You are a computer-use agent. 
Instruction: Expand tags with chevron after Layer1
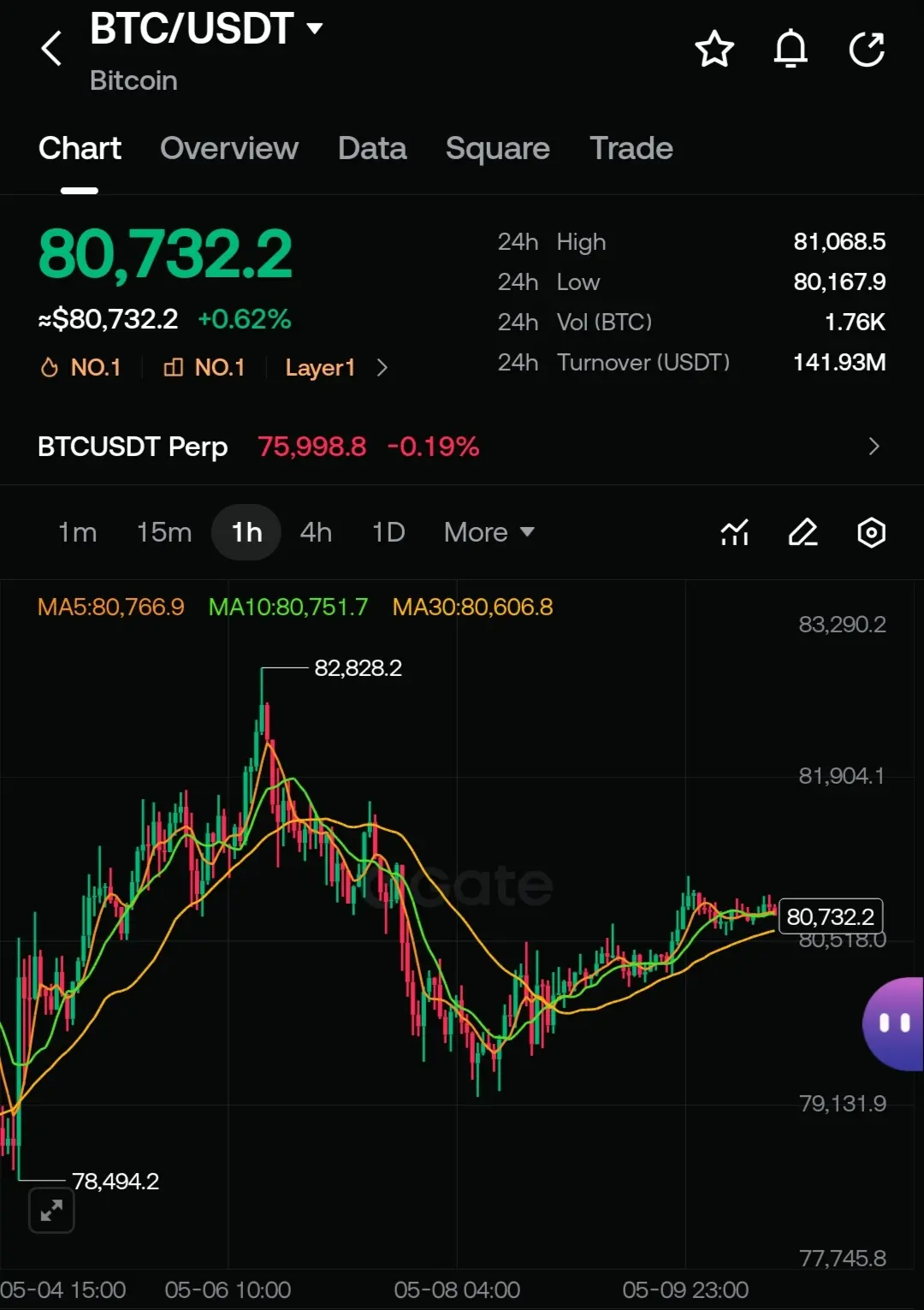point(382,368)
